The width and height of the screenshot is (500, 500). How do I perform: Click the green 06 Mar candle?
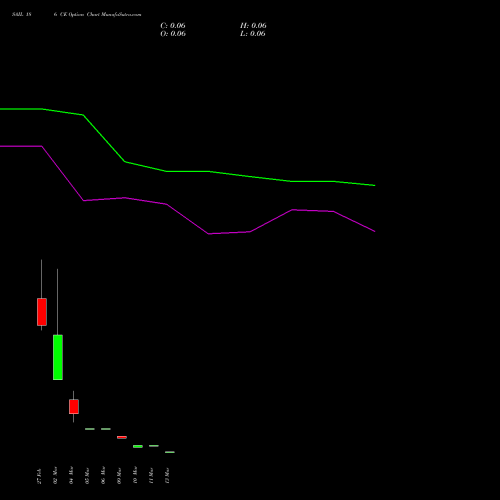coord(106,429)
